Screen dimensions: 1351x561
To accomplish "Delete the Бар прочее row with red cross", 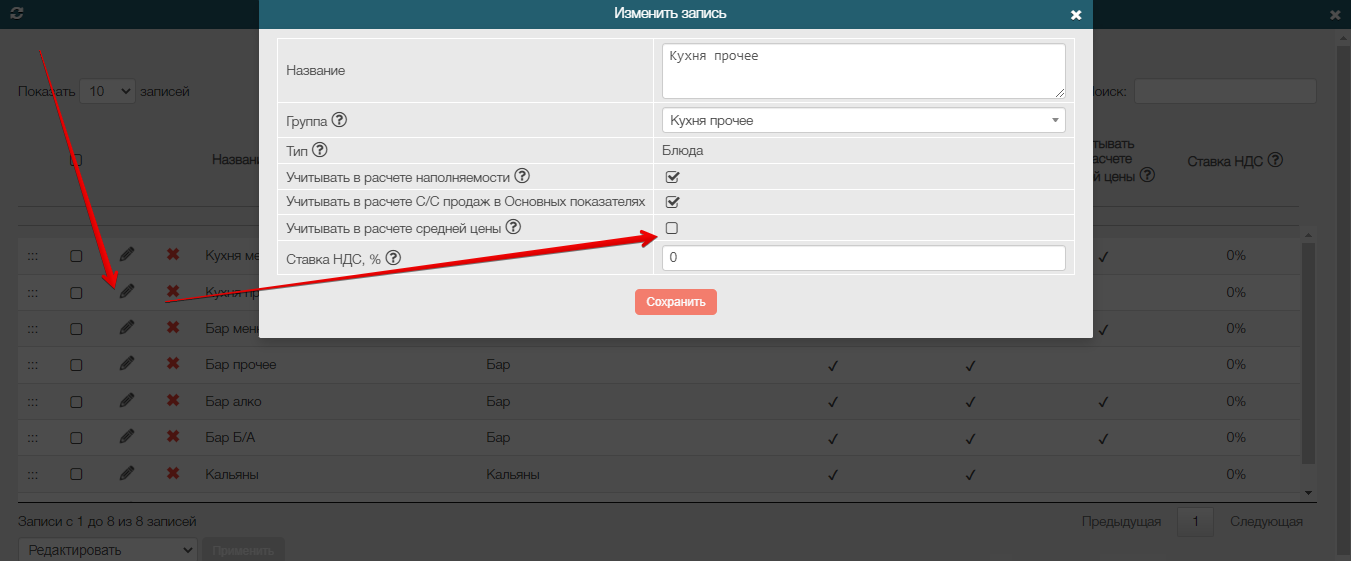I will [x=173, y=364].
